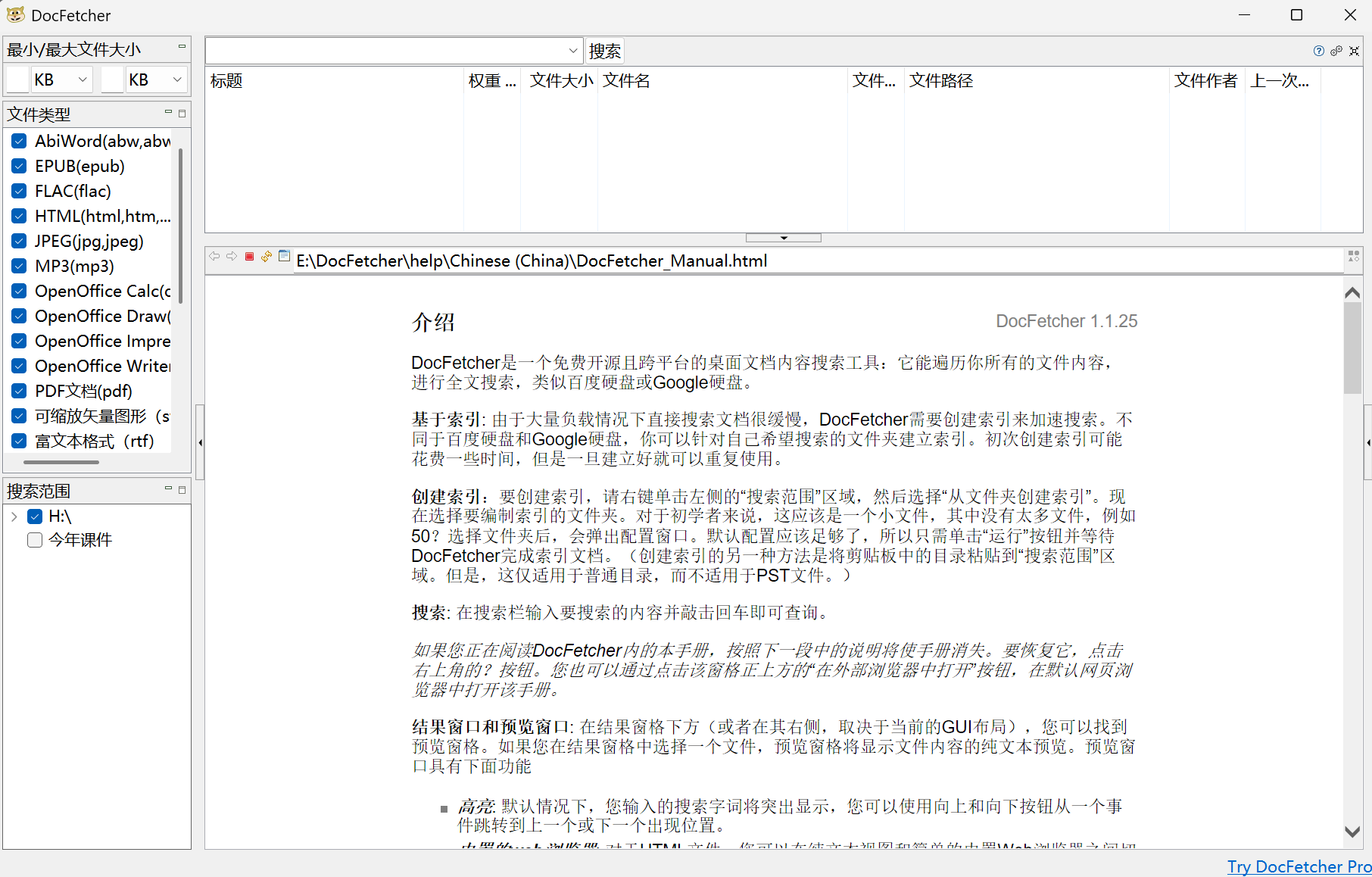
Task: Toggle the EPUB(epub) checkbox
Action: click(x=20, y=167)
